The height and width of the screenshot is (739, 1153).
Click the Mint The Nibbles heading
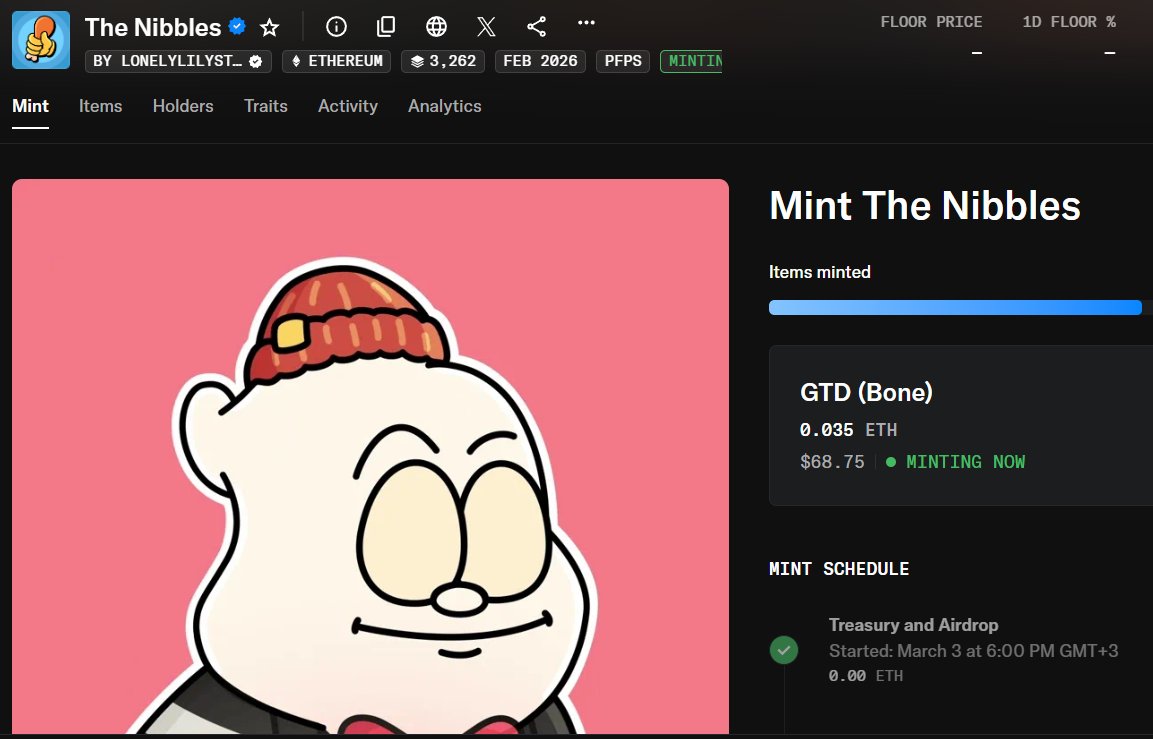(x=925, y=205)
